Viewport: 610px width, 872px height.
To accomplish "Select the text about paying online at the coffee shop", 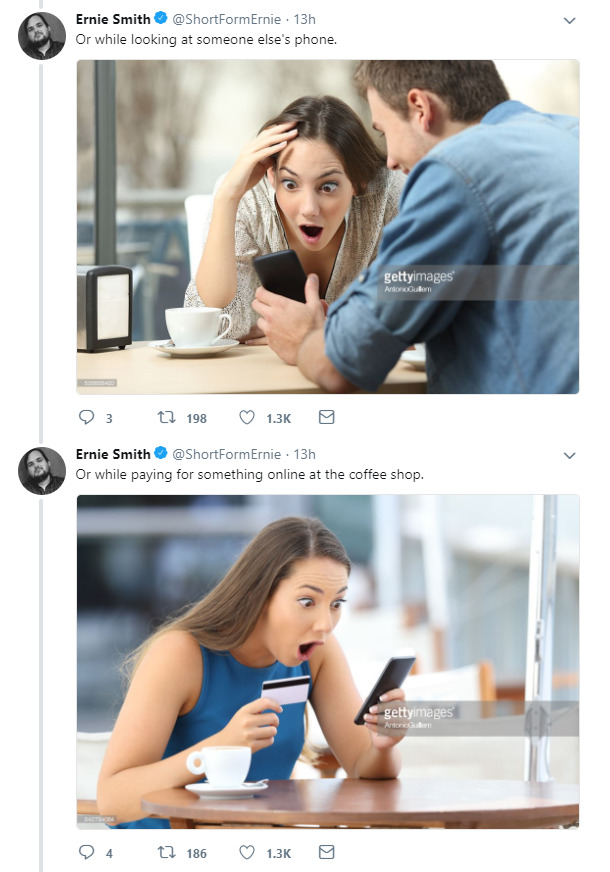I will pos(250,474).
